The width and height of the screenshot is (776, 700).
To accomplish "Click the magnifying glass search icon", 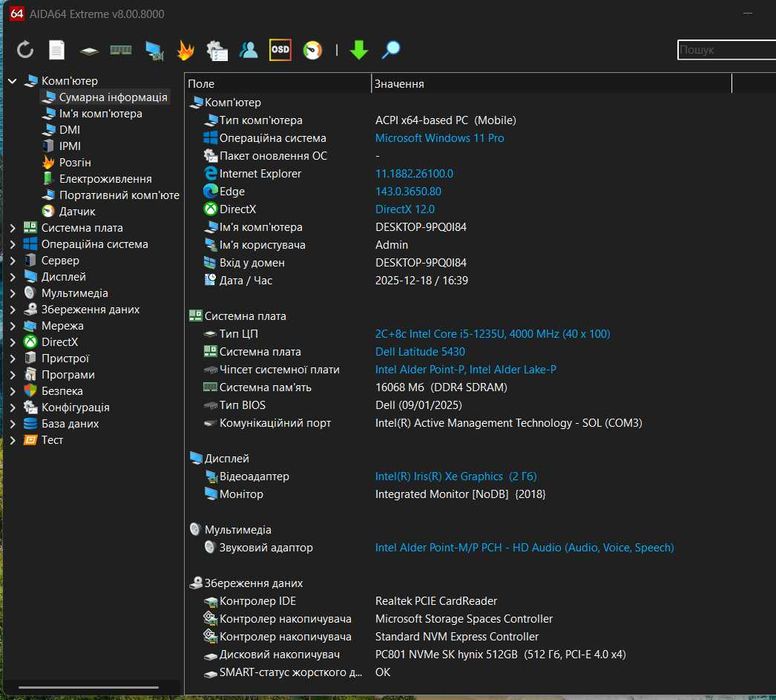I will (391, 49).
